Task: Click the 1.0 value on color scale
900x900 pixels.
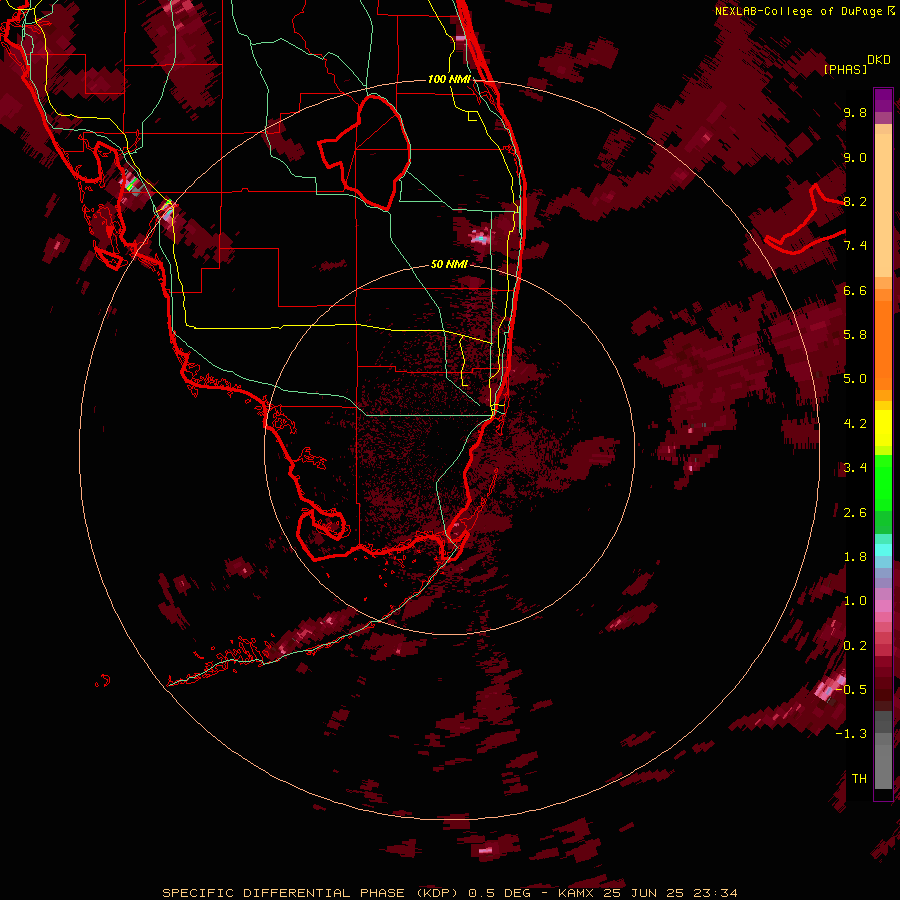Action: pyautogui.click(x=855, y=601)
